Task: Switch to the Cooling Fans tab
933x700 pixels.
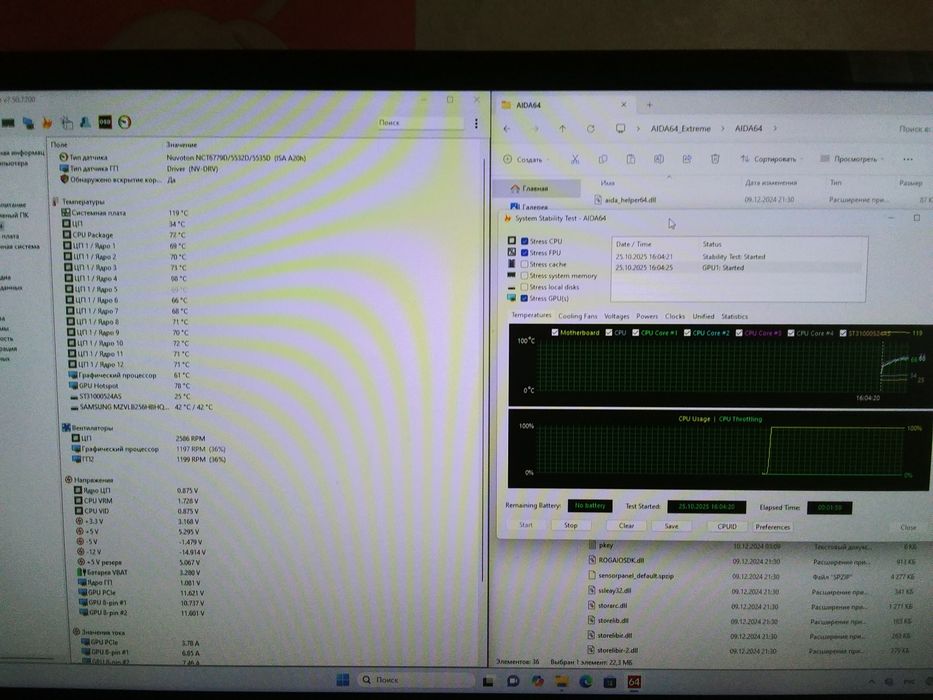Action: pyautogui.click(x=577, y=316)
